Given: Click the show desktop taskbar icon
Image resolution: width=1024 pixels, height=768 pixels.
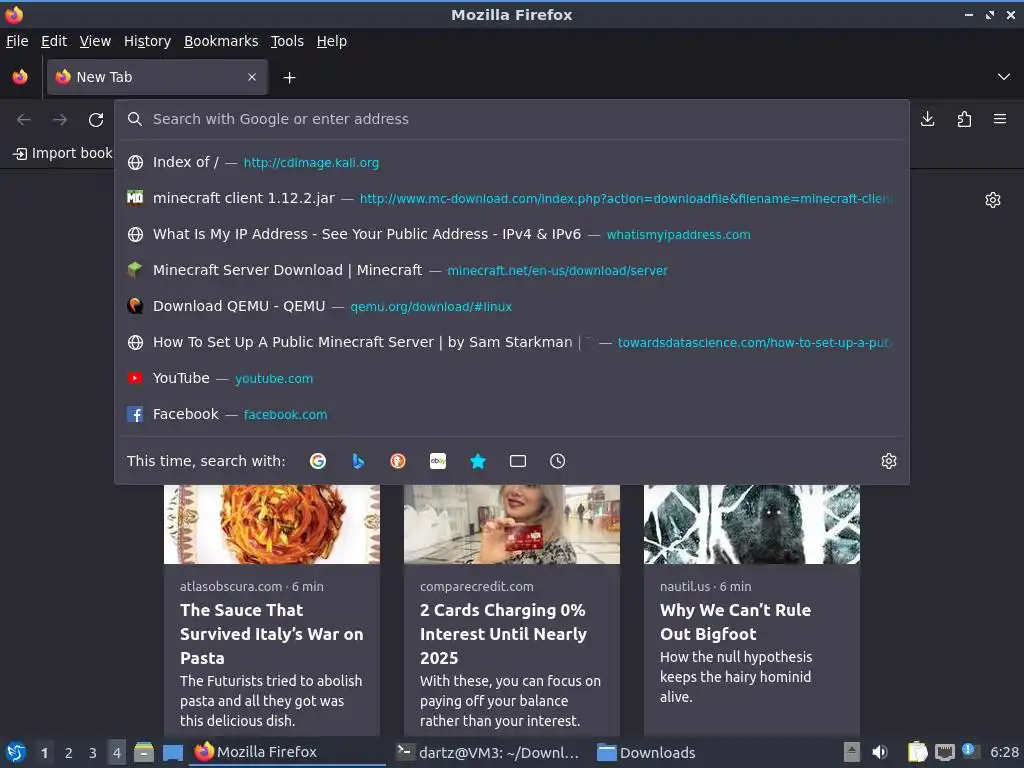Looking at the screenshot, I should click(173, 752).
